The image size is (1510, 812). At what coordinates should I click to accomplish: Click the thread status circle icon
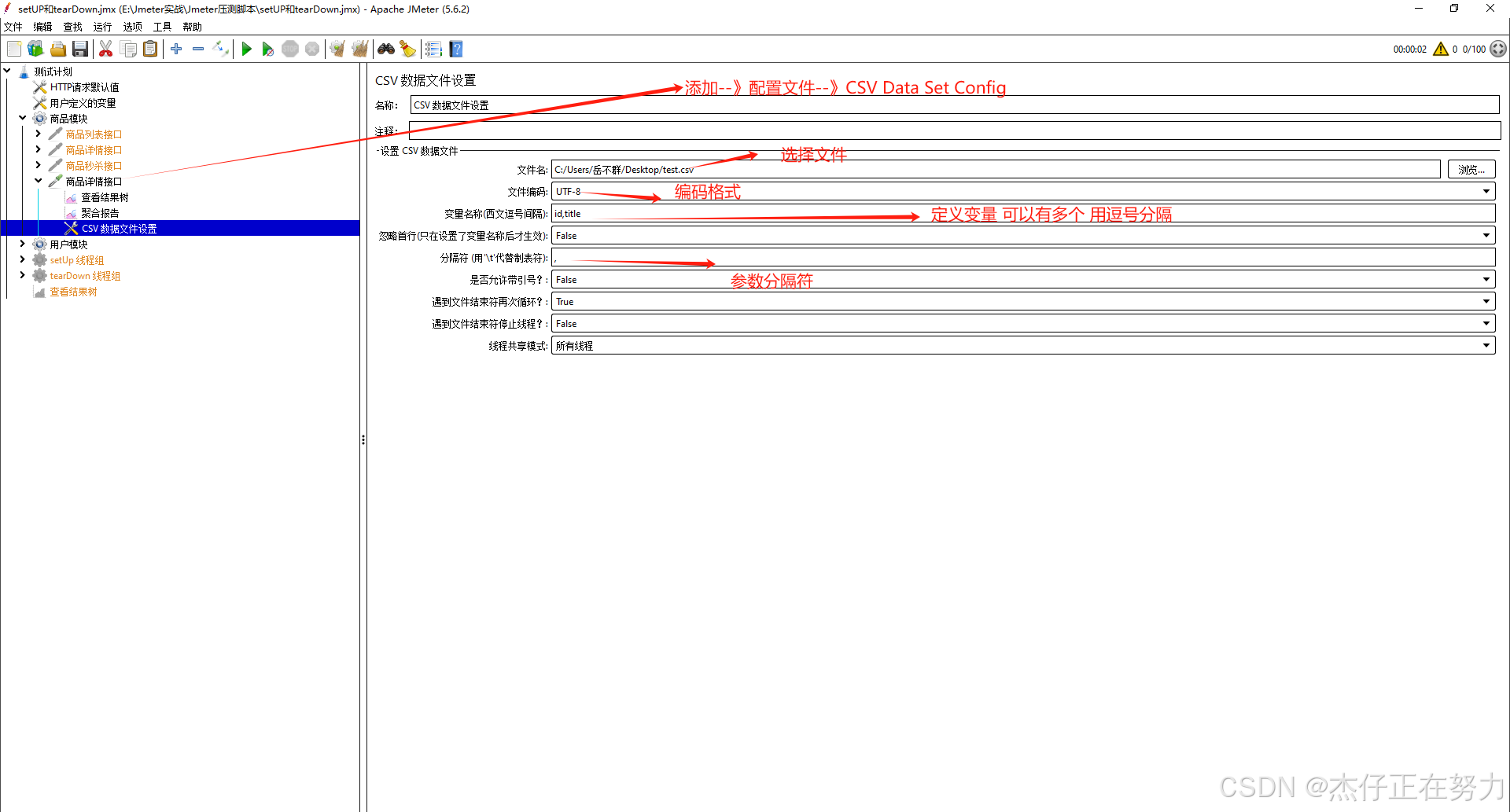(x=1498, y=49)
